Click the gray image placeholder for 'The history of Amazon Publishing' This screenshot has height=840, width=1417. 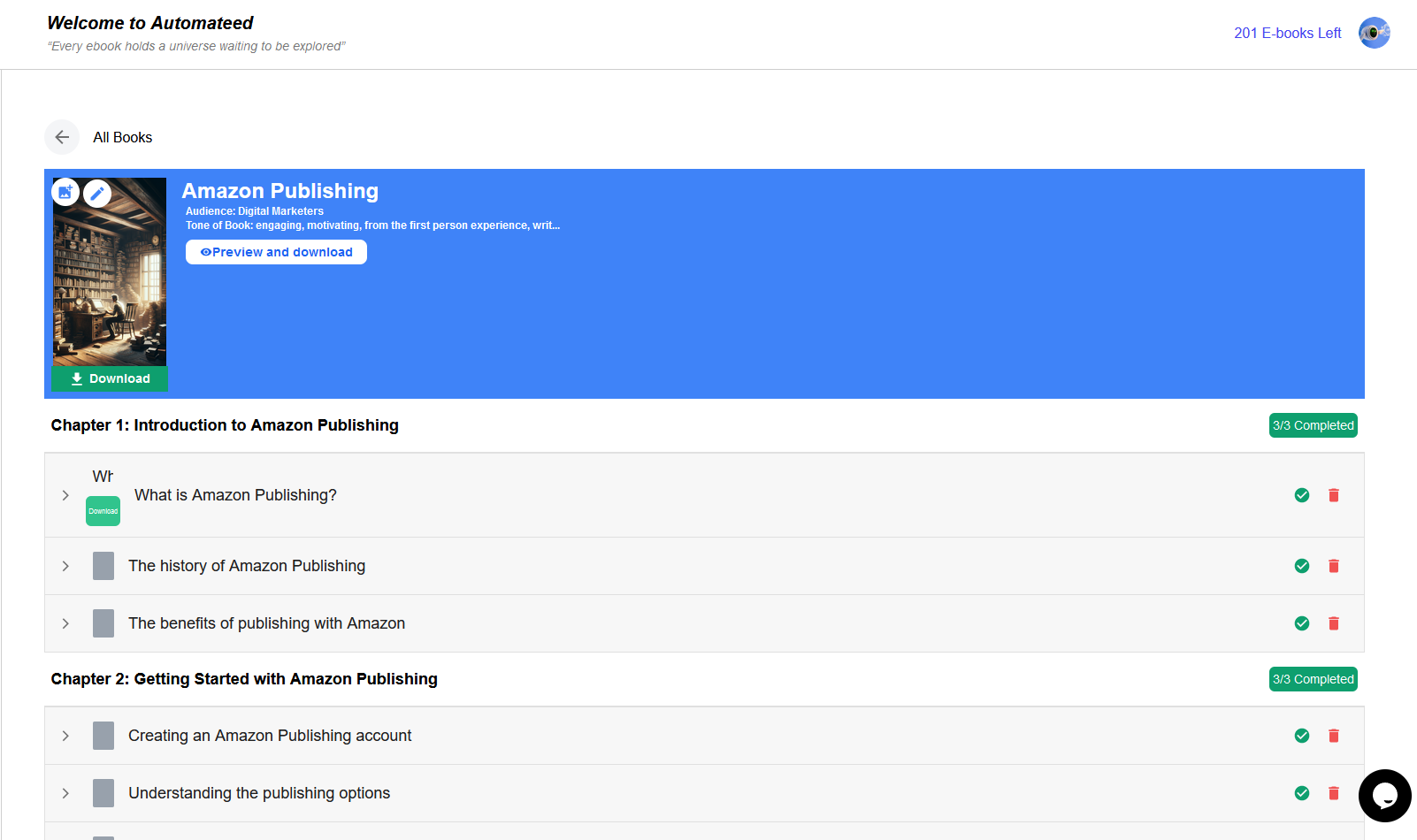(103, 566)
